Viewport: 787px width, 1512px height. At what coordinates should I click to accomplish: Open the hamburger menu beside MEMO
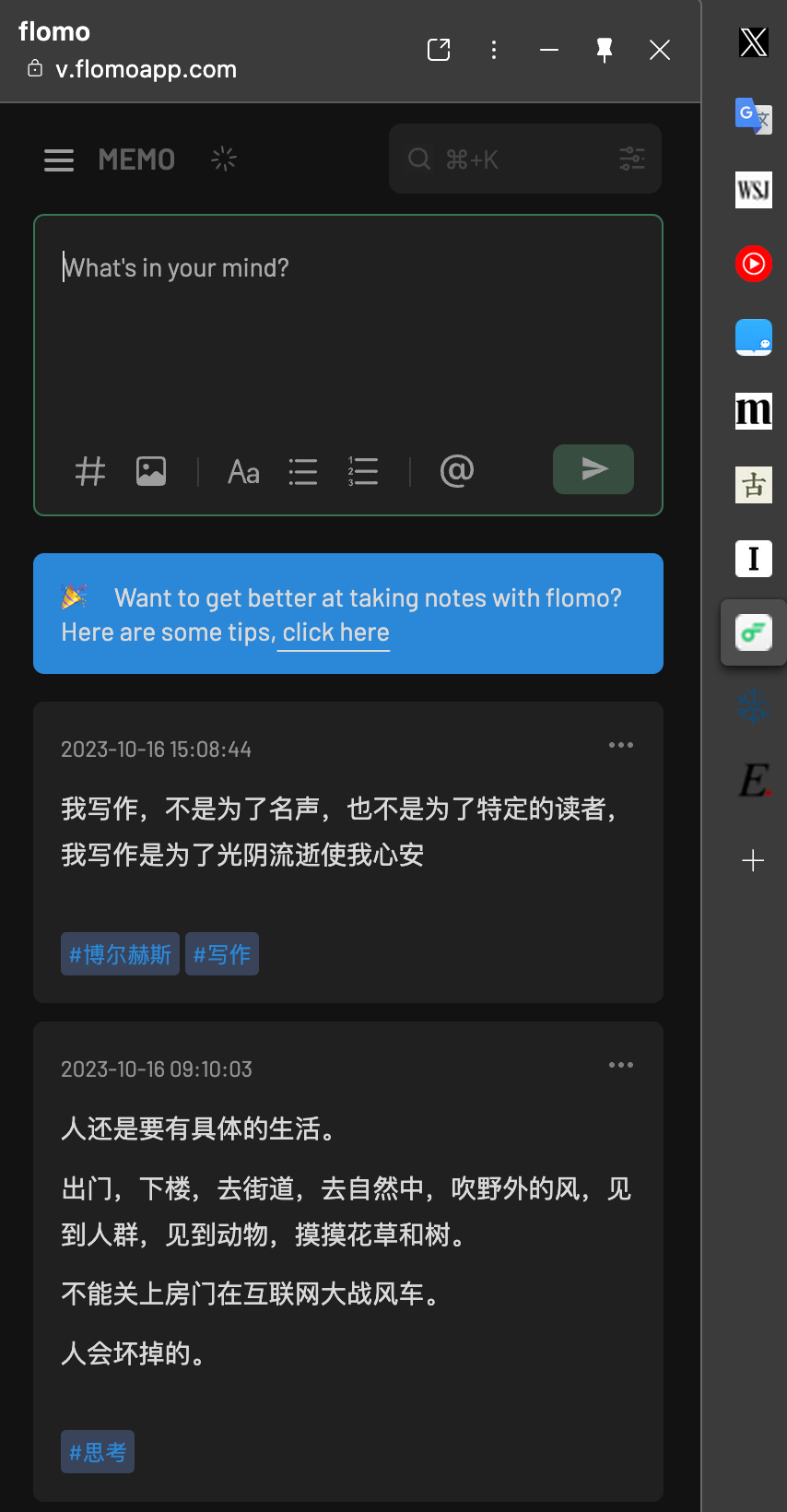point(59,160)
